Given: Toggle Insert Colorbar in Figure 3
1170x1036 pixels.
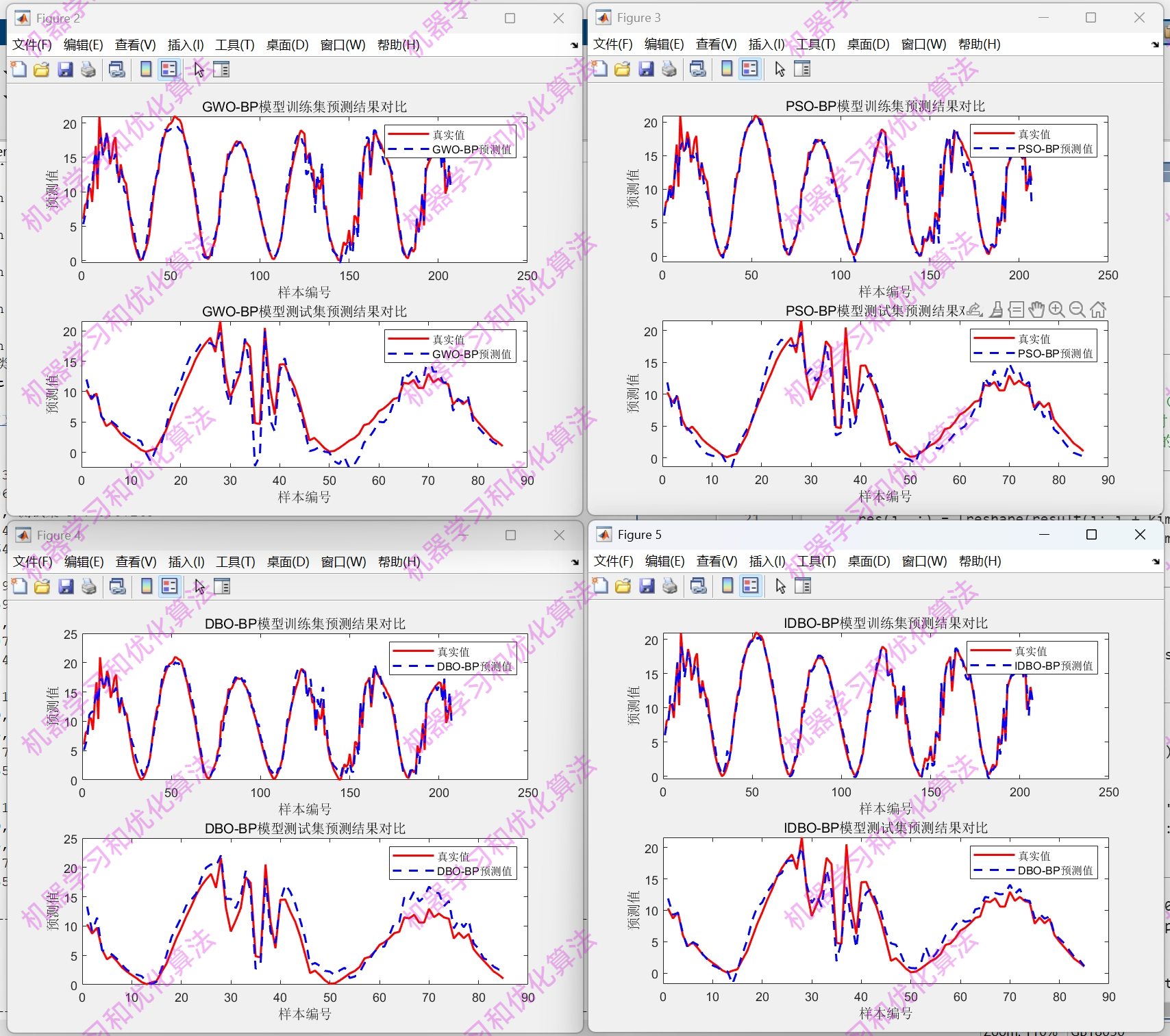Looking at the screenshot, I should tap(727, 68).
